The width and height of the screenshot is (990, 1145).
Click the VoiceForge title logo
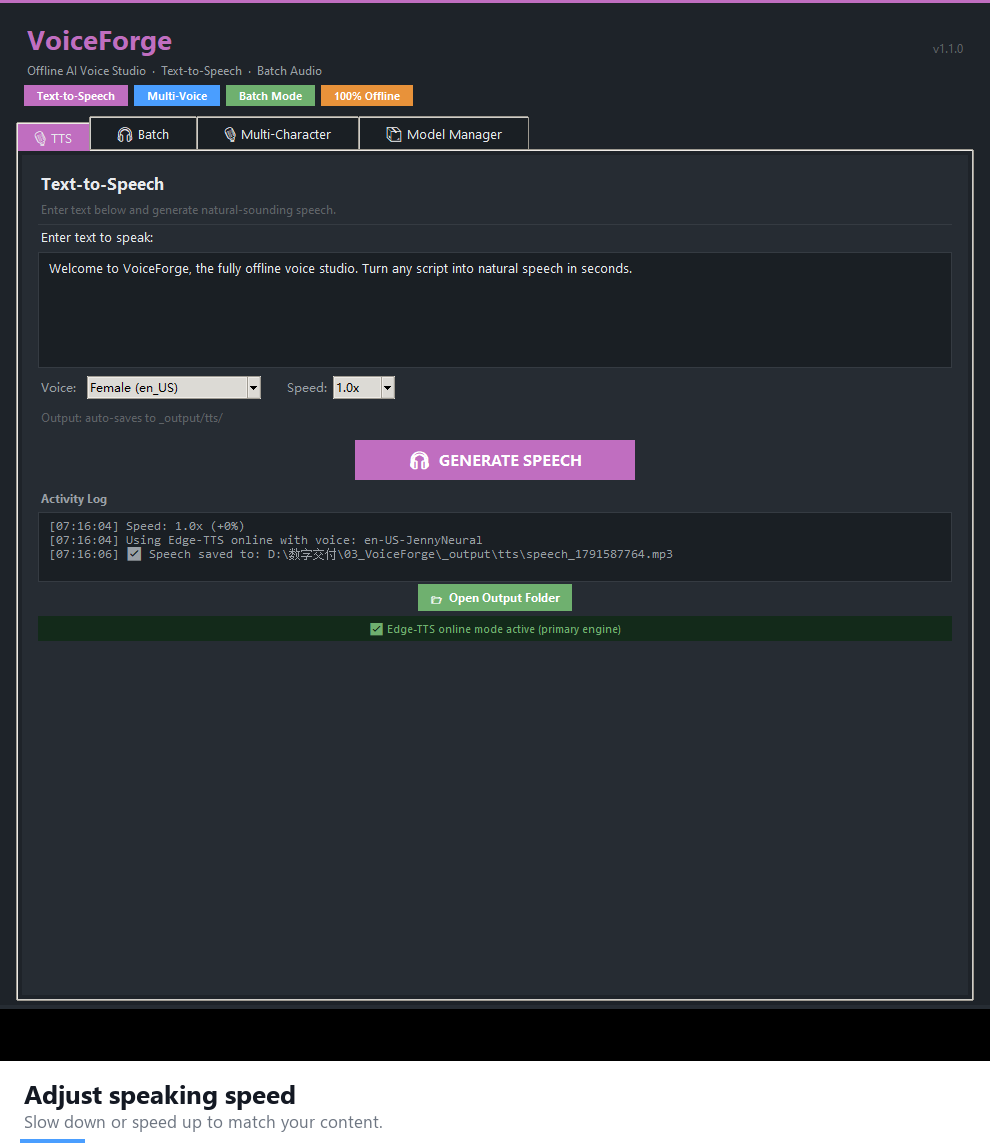point(99,41)
